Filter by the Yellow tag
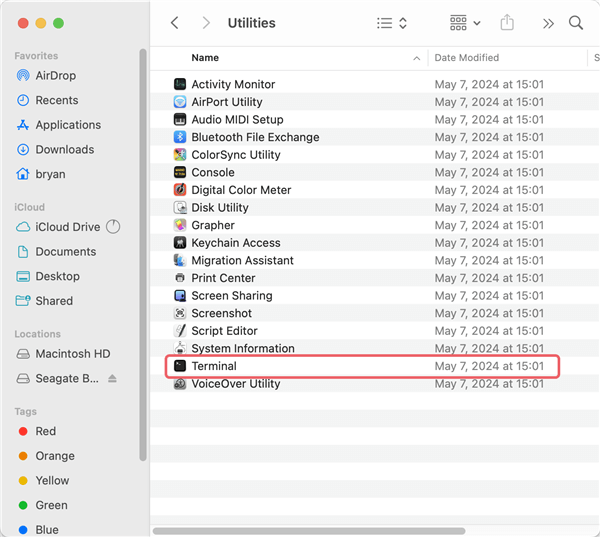This screenshot has width=600, height=537. pyautogui.click(x=44, y=480)
